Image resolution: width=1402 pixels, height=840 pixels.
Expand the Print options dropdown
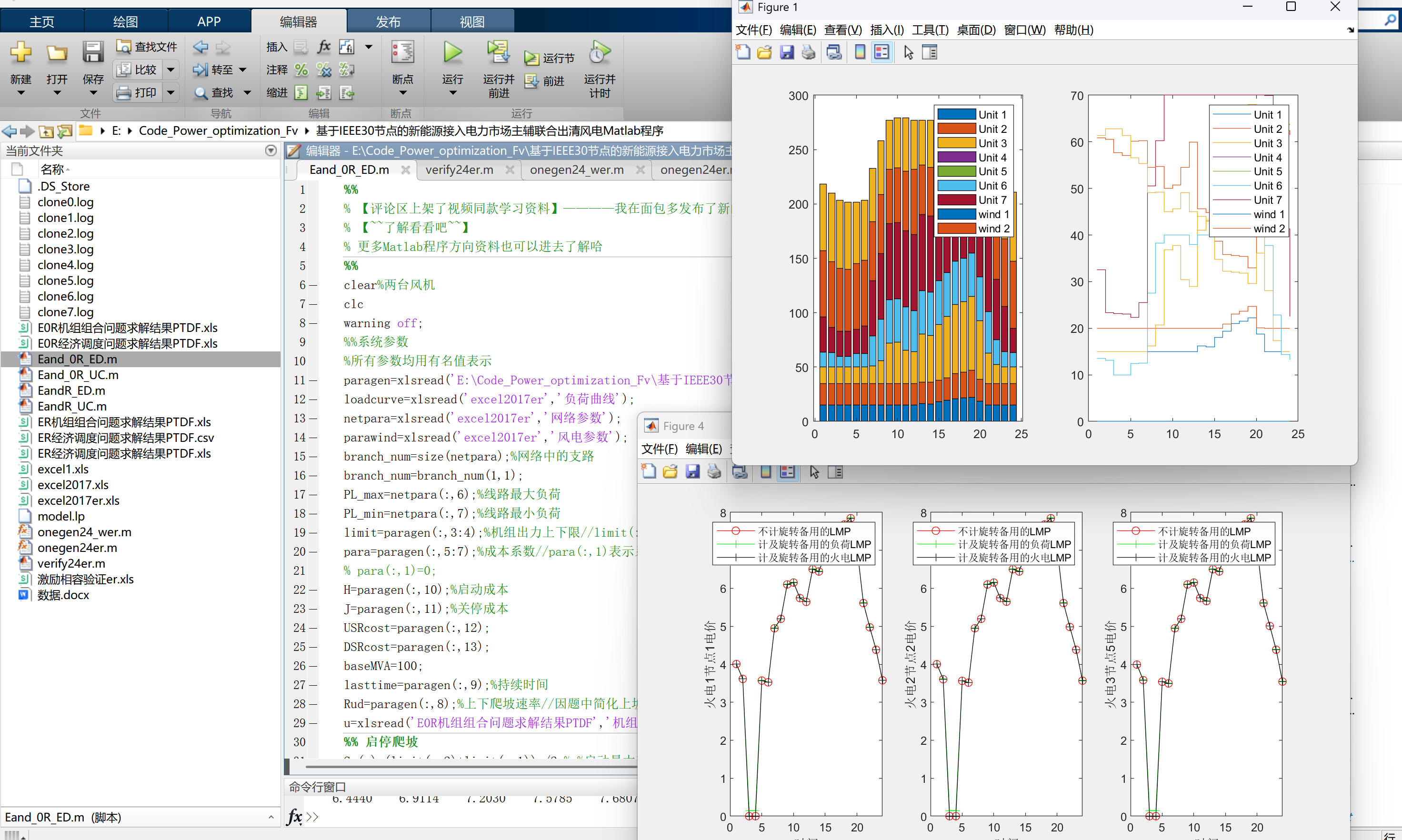(170, 92)
